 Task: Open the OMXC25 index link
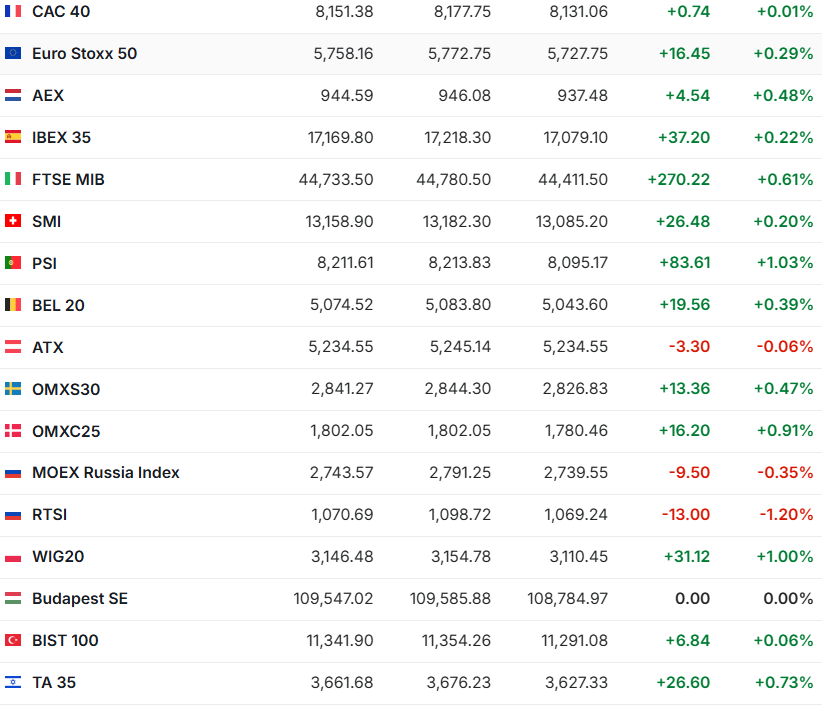(x=66, y=431)
